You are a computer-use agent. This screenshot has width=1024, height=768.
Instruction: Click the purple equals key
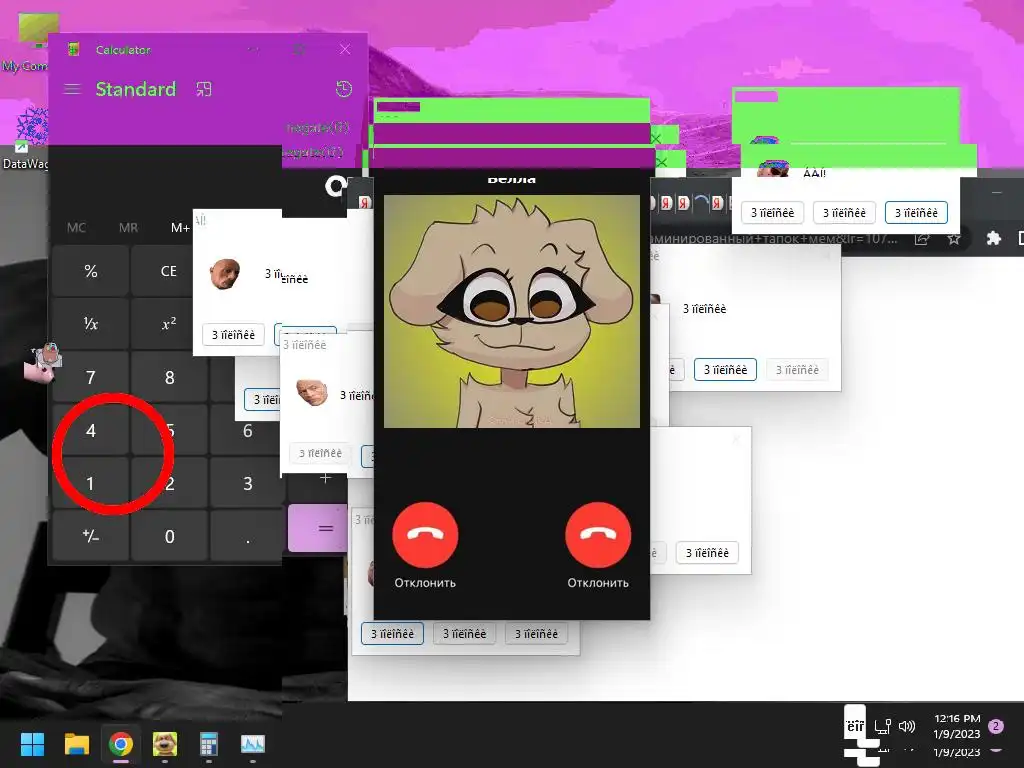pyautogui.click(x=318, y=528)
